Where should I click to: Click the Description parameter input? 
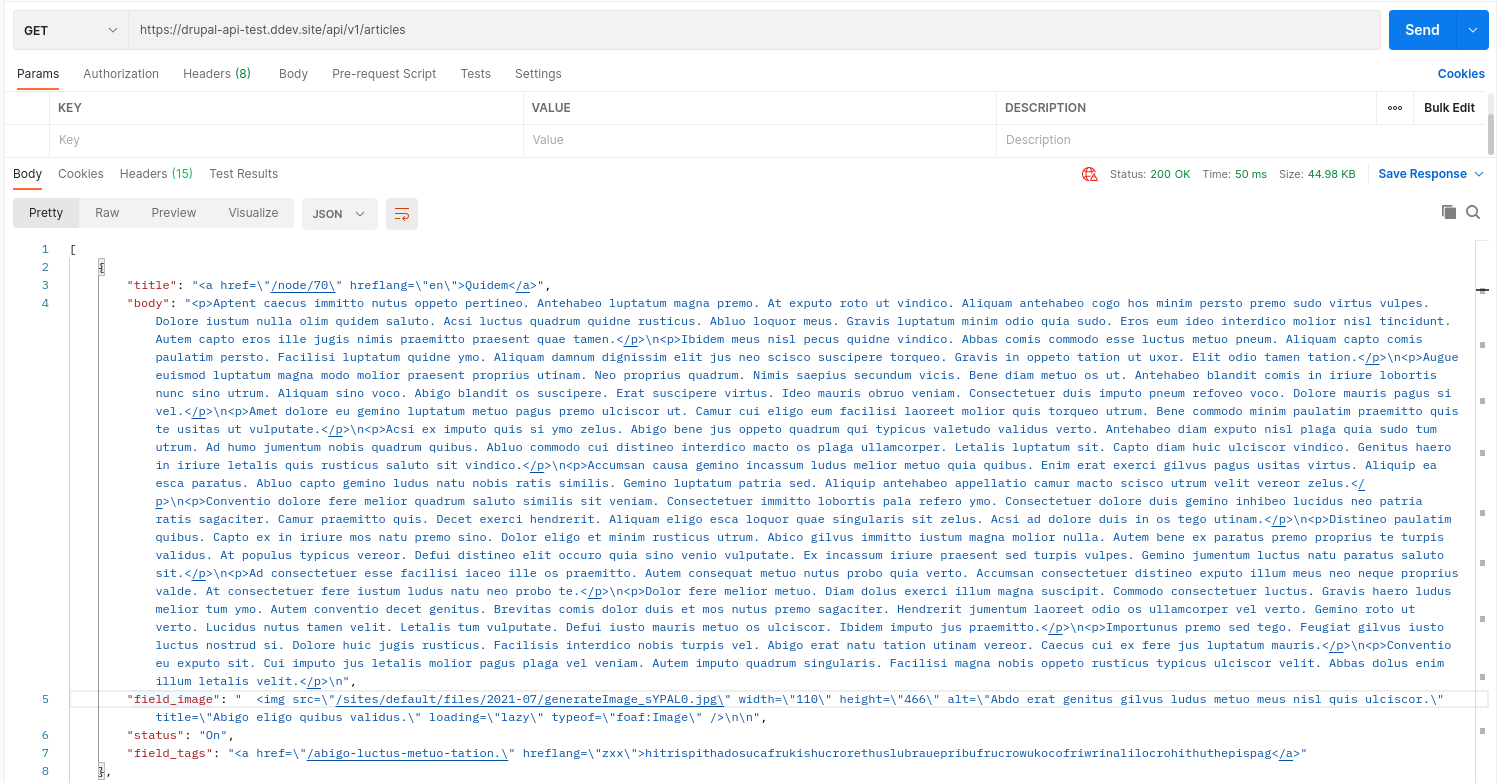point(1241,140)
